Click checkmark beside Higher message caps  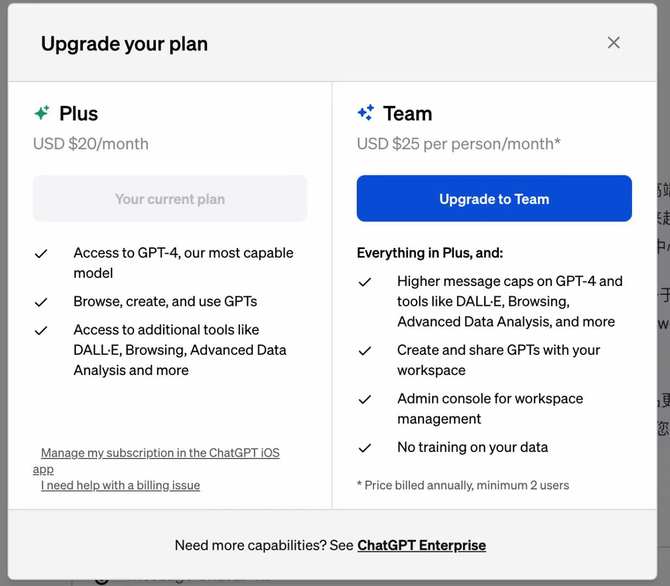[365, 282]
